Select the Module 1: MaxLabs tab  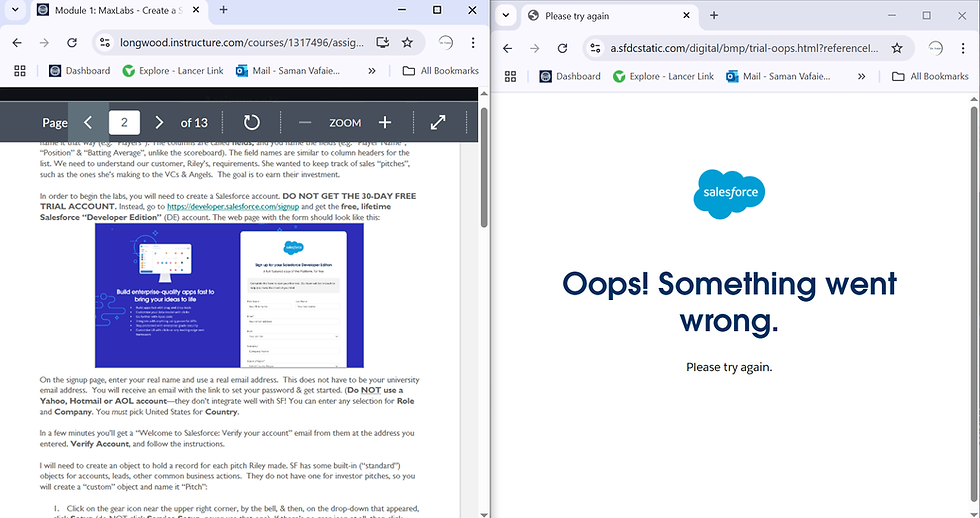tap(119, 10)
